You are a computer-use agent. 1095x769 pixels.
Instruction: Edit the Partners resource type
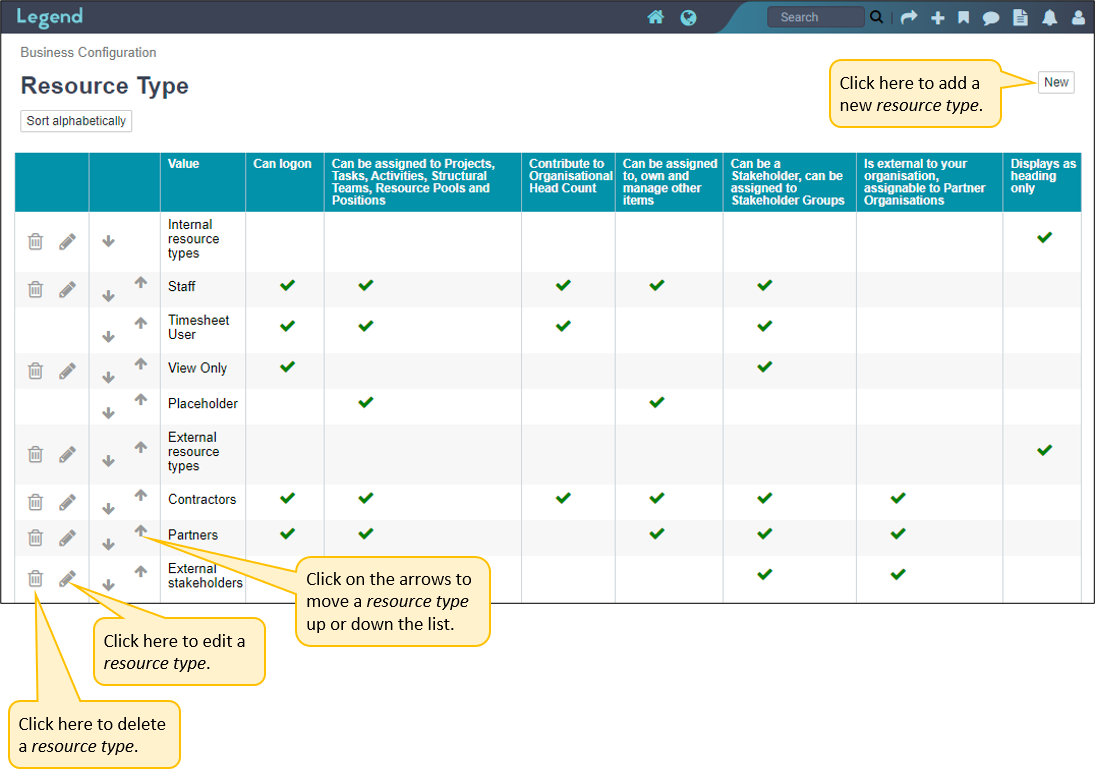coord(67,538)
